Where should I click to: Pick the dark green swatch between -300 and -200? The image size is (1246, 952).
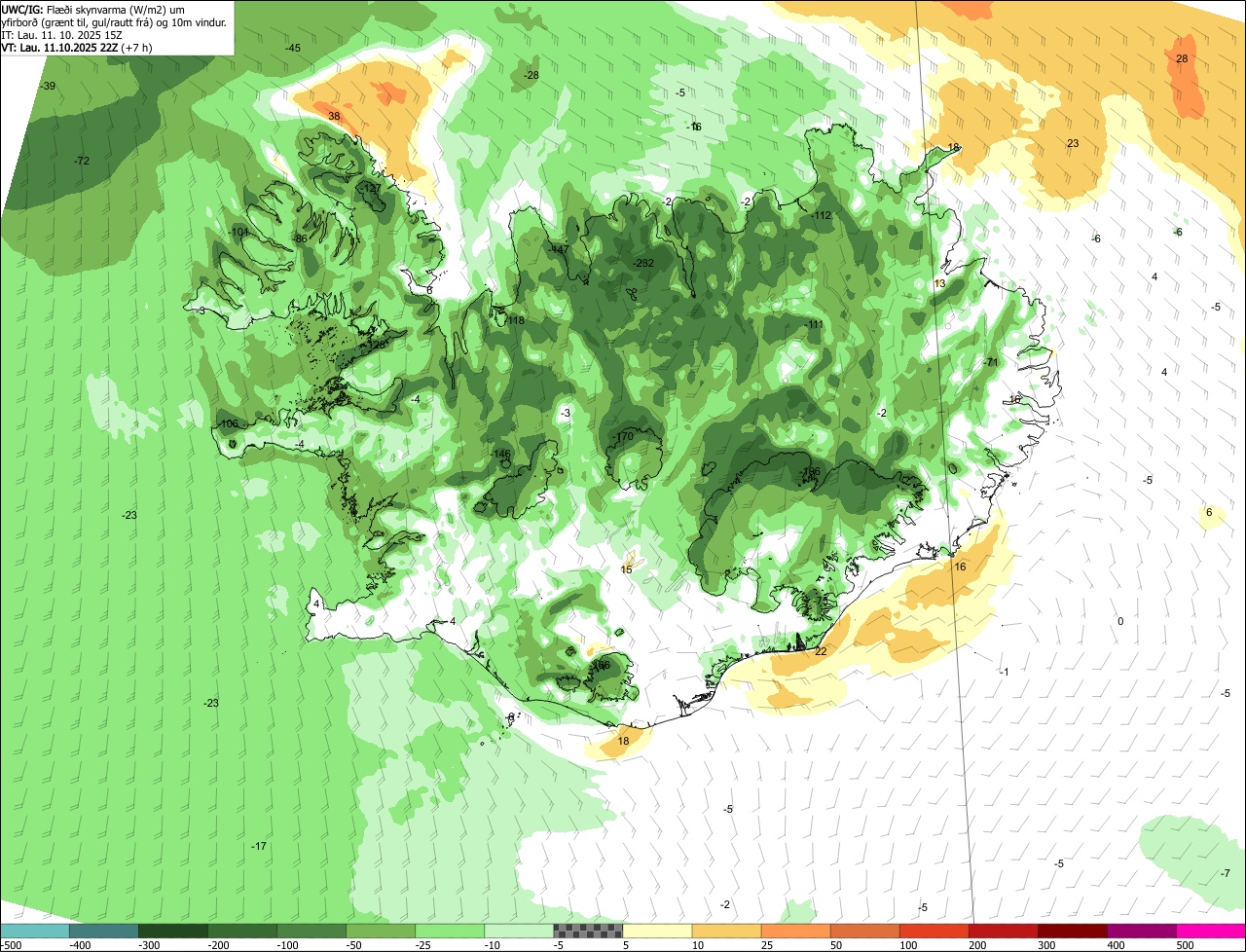[173, 931]
